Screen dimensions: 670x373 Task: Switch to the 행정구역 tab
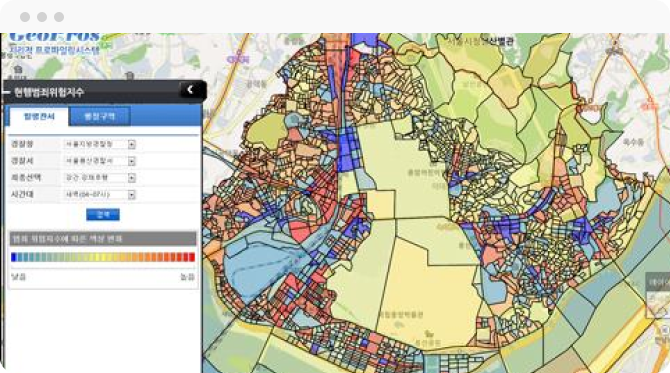(x=100, y=116)
